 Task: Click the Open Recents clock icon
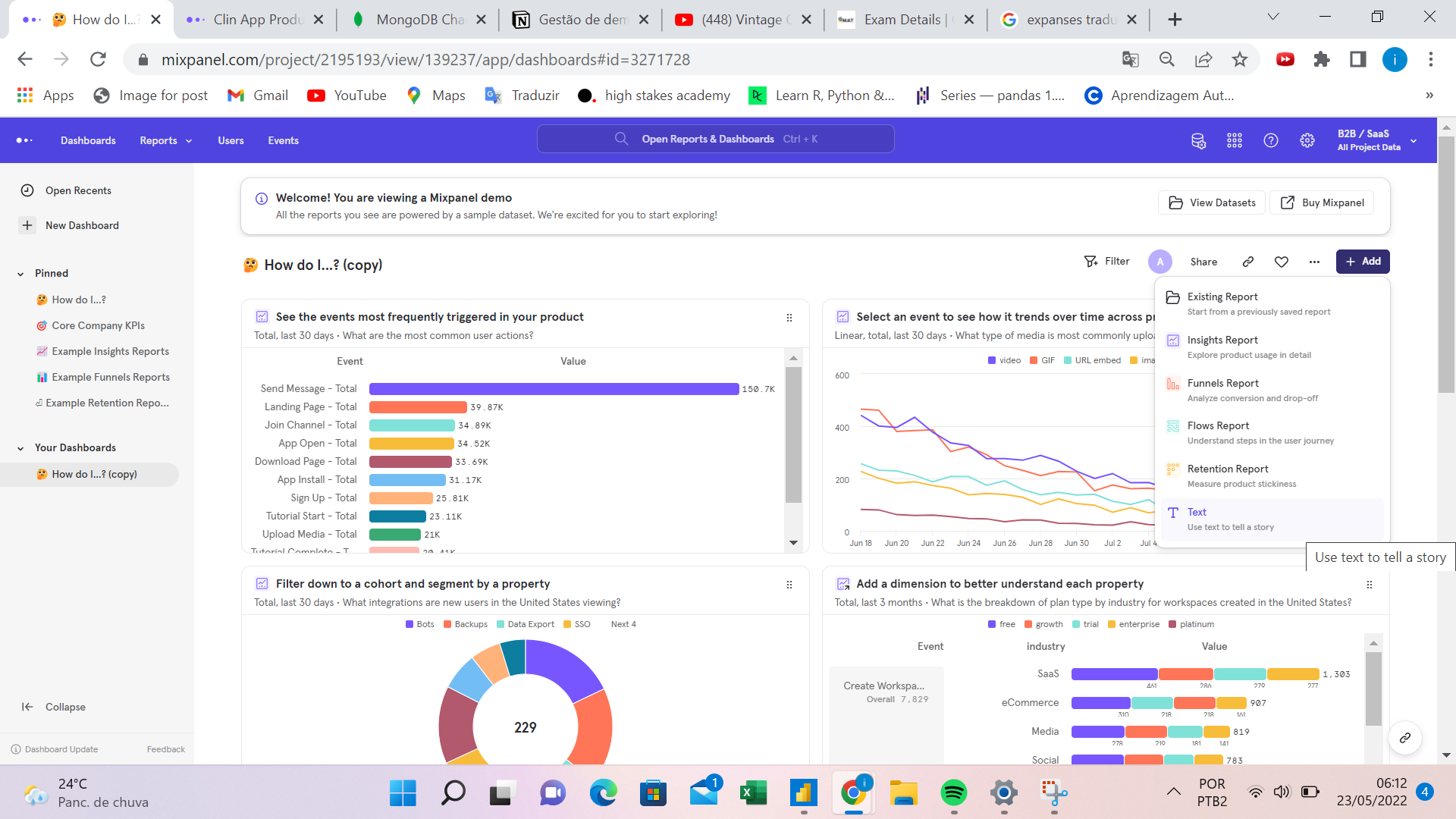pos(27,190)
